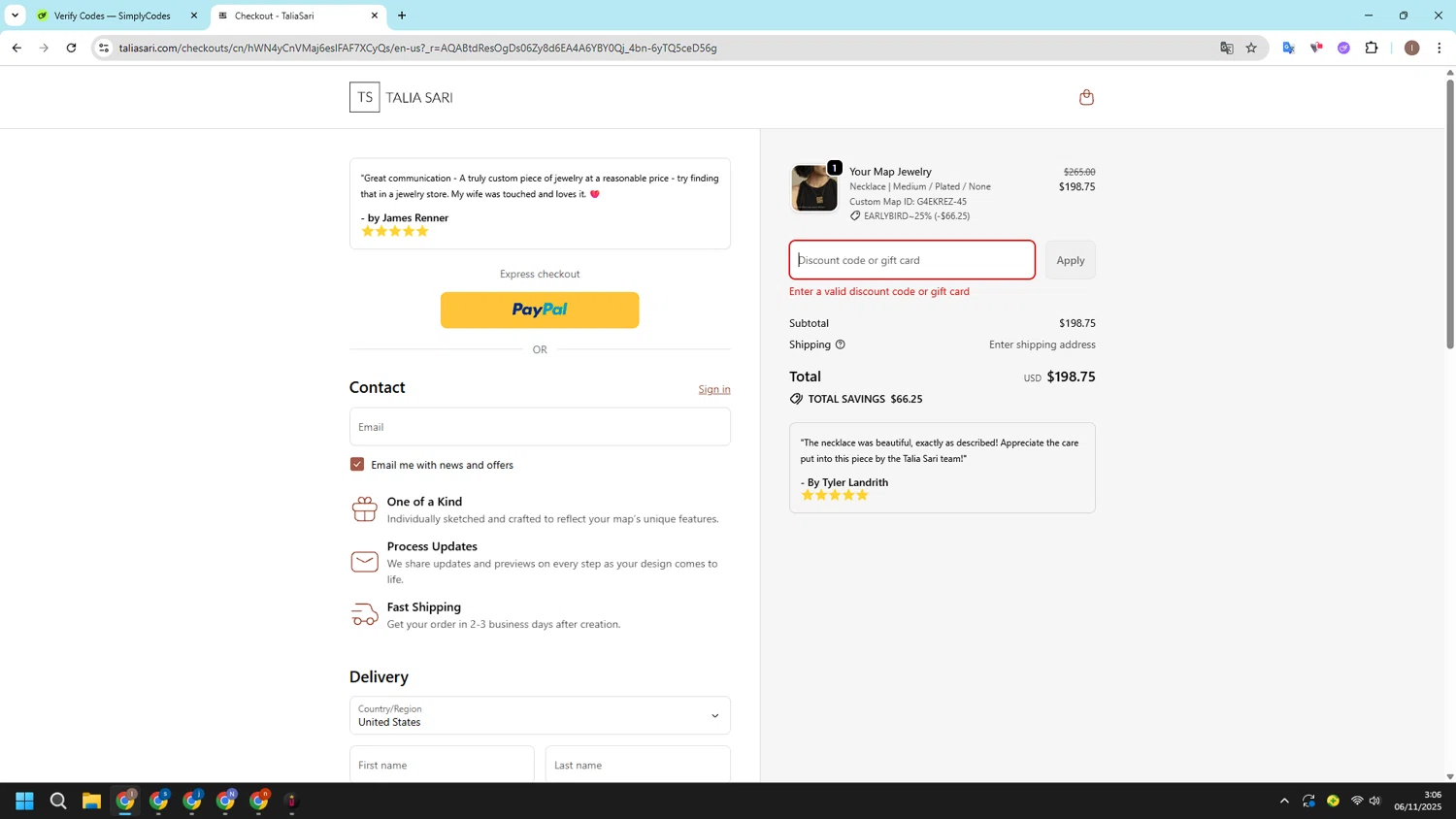Click the shipping info question mark icon

pyautogui.click(x=841, y=344)
